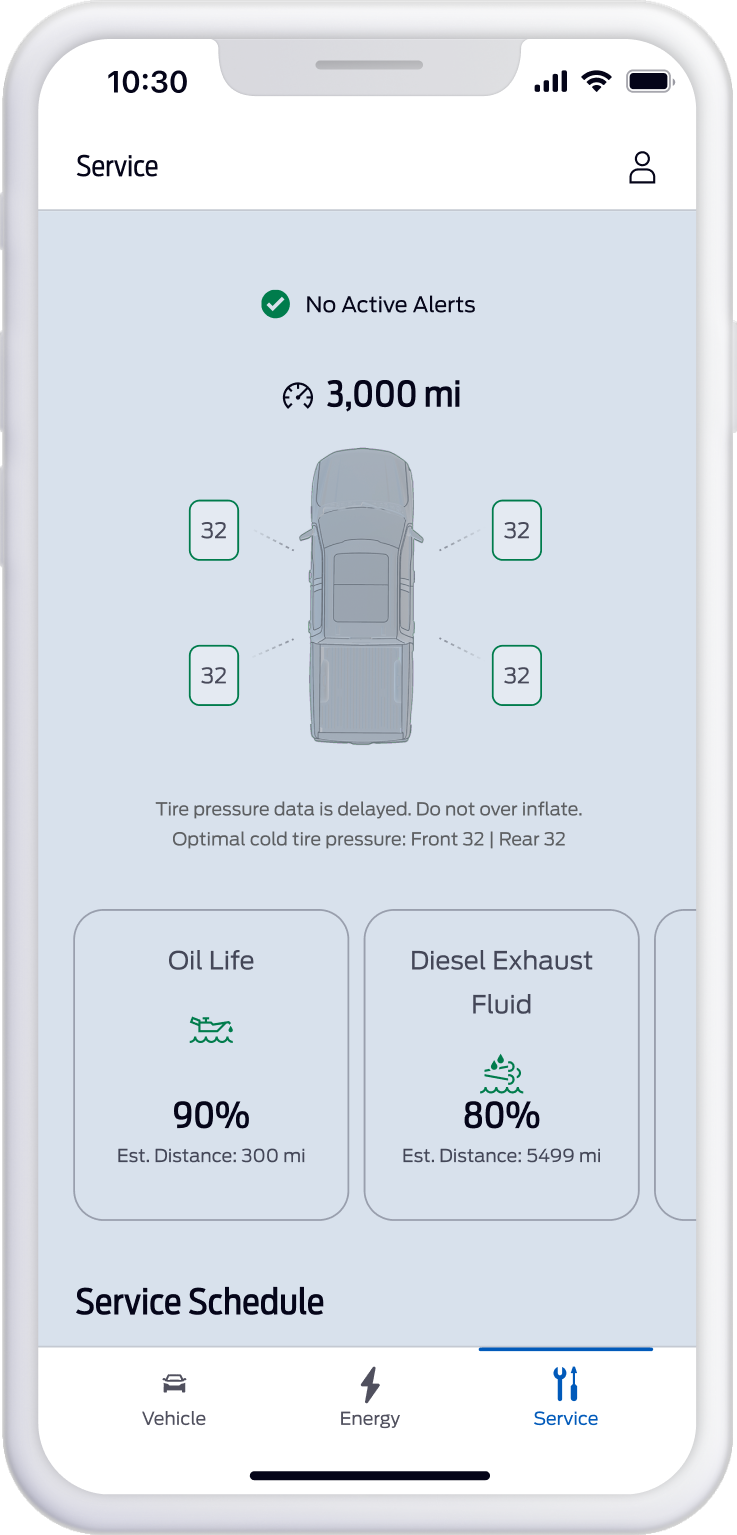The image size is (737, 1535).
Task: Select the rear-left tire pressure box
Action: [x=214, y=675]
